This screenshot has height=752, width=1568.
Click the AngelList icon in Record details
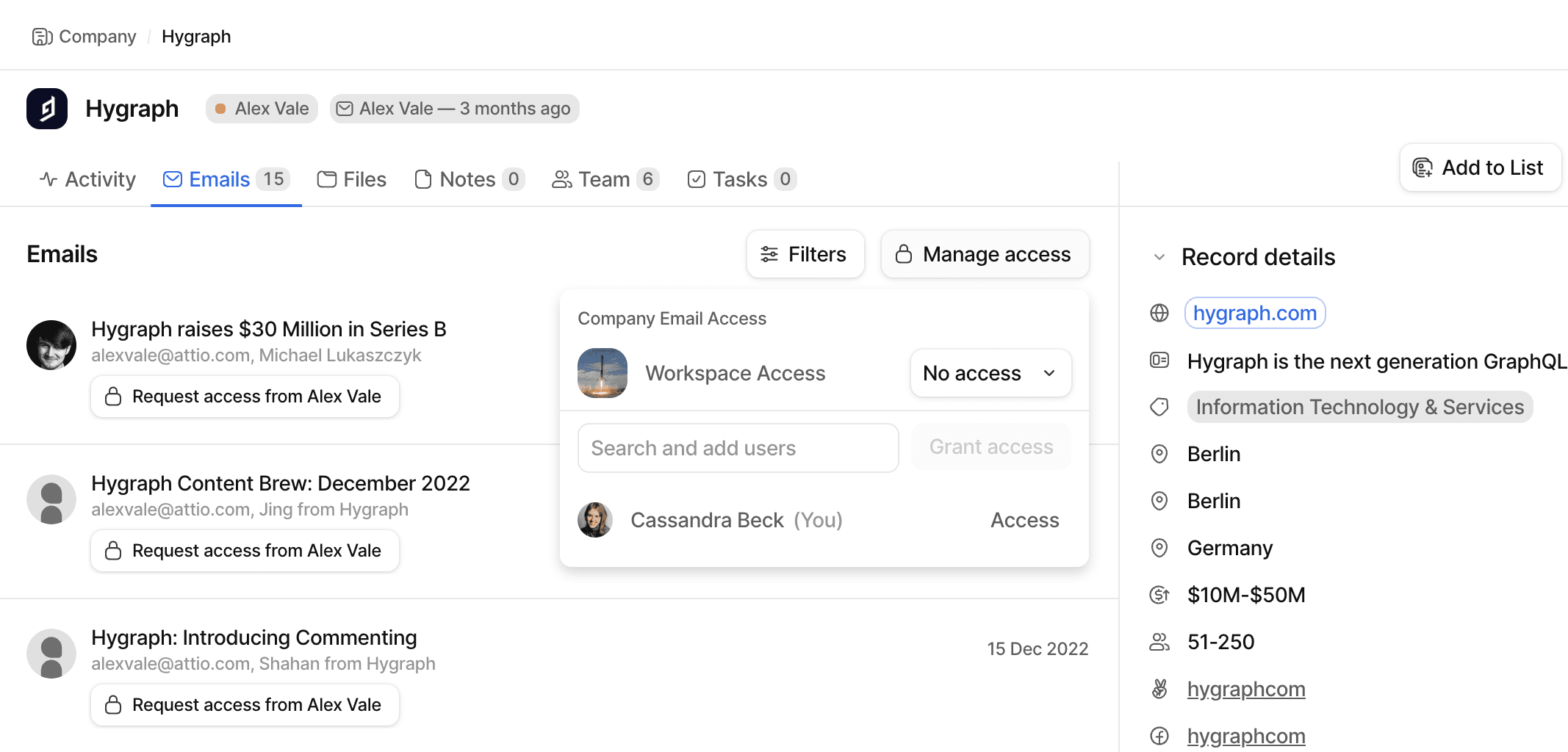(1159, 689)
